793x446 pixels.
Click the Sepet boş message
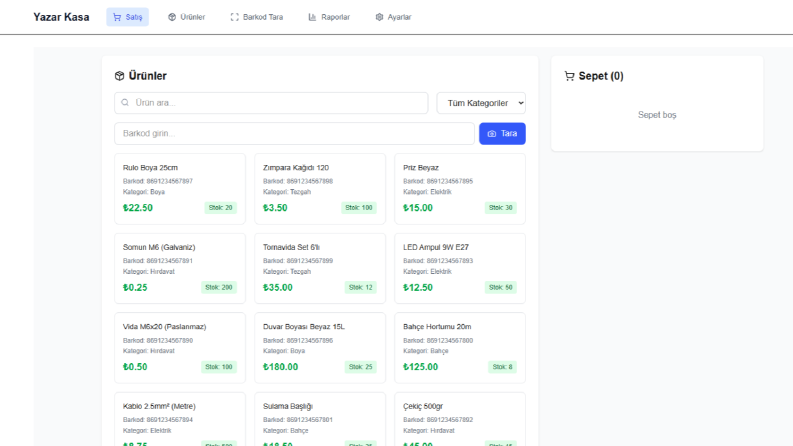tap(657, 115)
